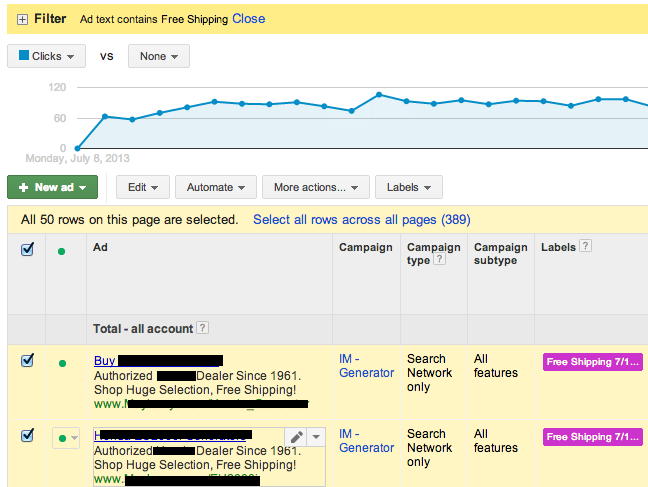
Task: Click the pencil edit icon on second ad
Action: pos(296,437)
